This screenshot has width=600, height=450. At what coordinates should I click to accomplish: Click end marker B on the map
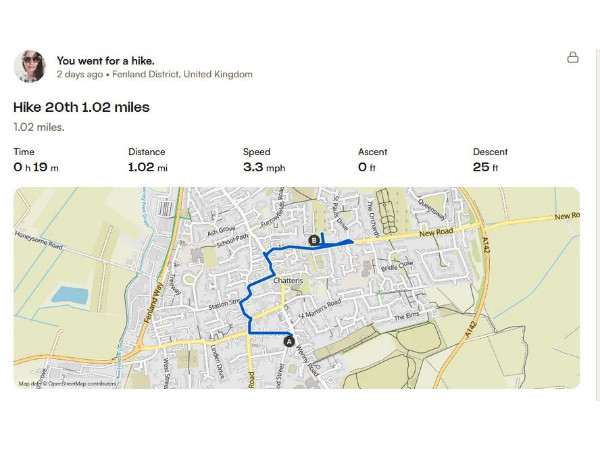click(315, 240)
